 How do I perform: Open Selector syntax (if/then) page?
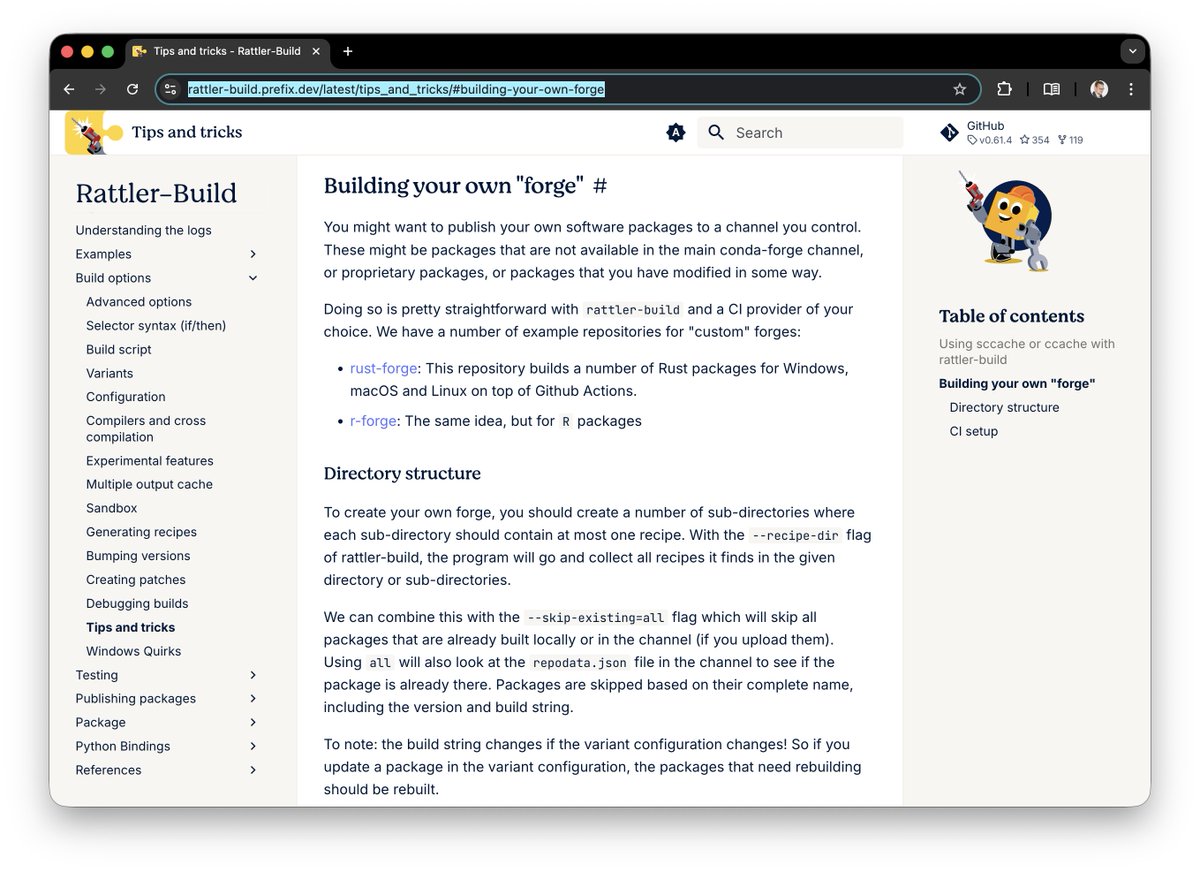[x=156, y=326]
